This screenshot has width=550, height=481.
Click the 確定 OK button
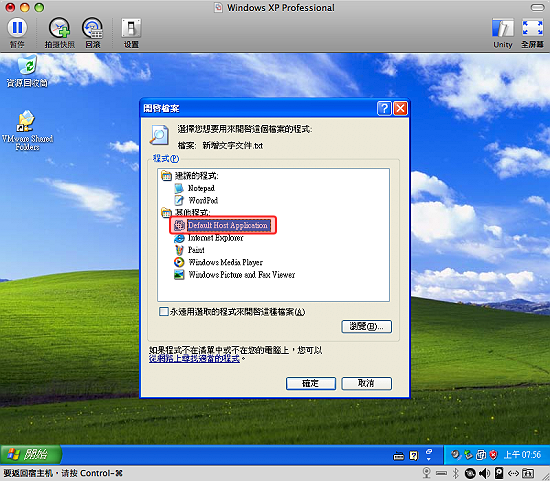[311, 383]
